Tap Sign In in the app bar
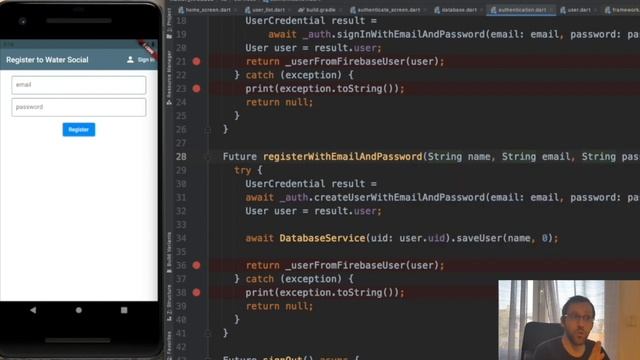This screenshot has width=640, height=360. (146, 60)
